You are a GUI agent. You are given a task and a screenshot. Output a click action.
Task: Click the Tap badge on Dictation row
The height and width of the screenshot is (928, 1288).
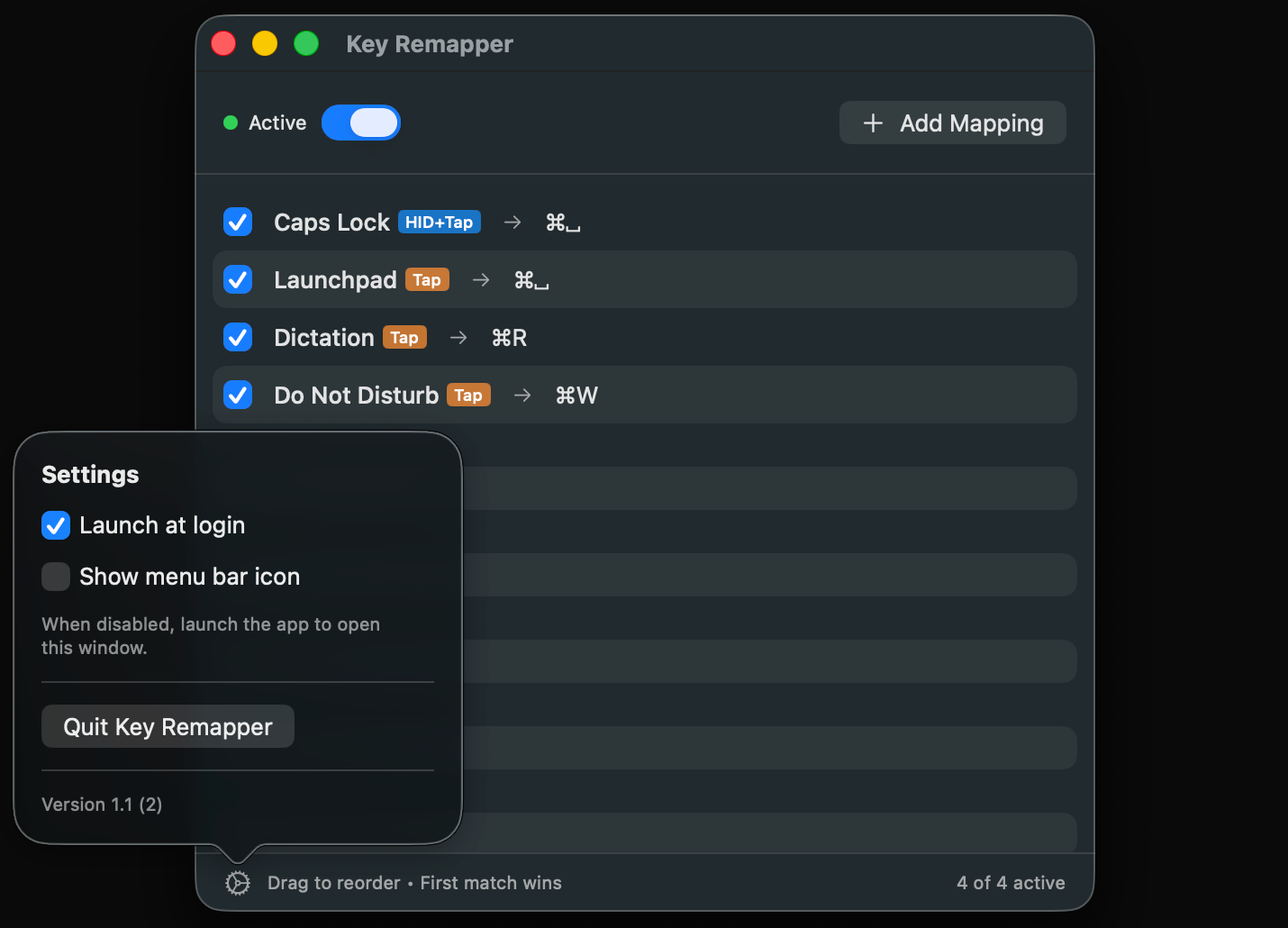404,337
